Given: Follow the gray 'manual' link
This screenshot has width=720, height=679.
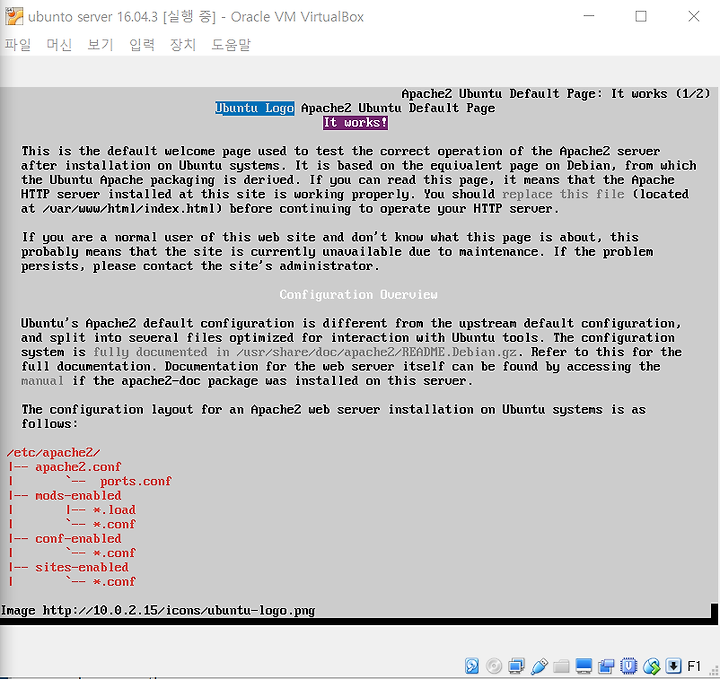Looking at the screenshot, I should coord(42,381).
